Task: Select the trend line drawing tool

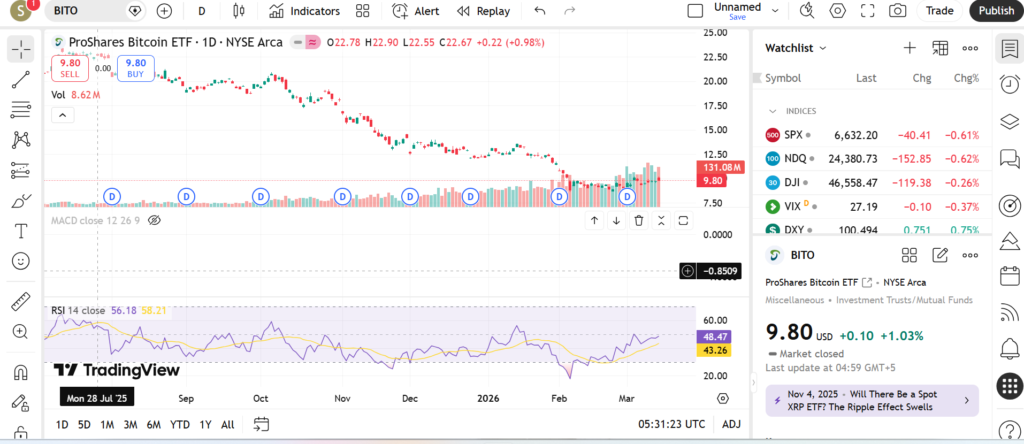Action: tap(20, 80)
